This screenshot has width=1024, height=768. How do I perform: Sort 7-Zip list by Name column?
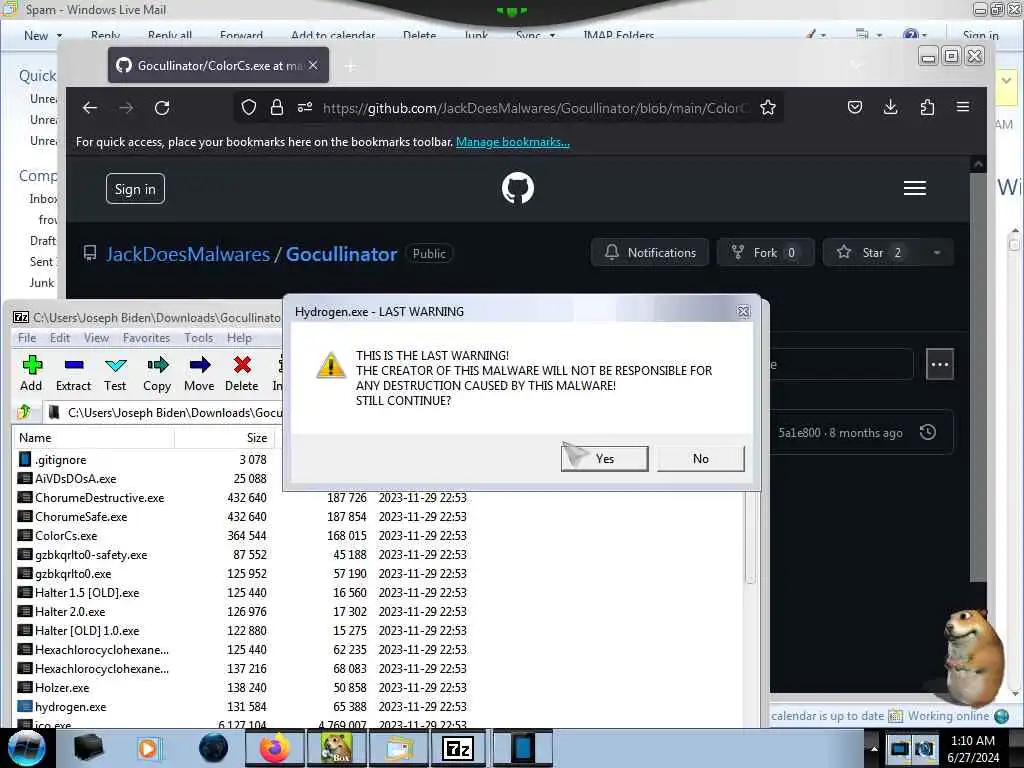click(x=93, y=438)
